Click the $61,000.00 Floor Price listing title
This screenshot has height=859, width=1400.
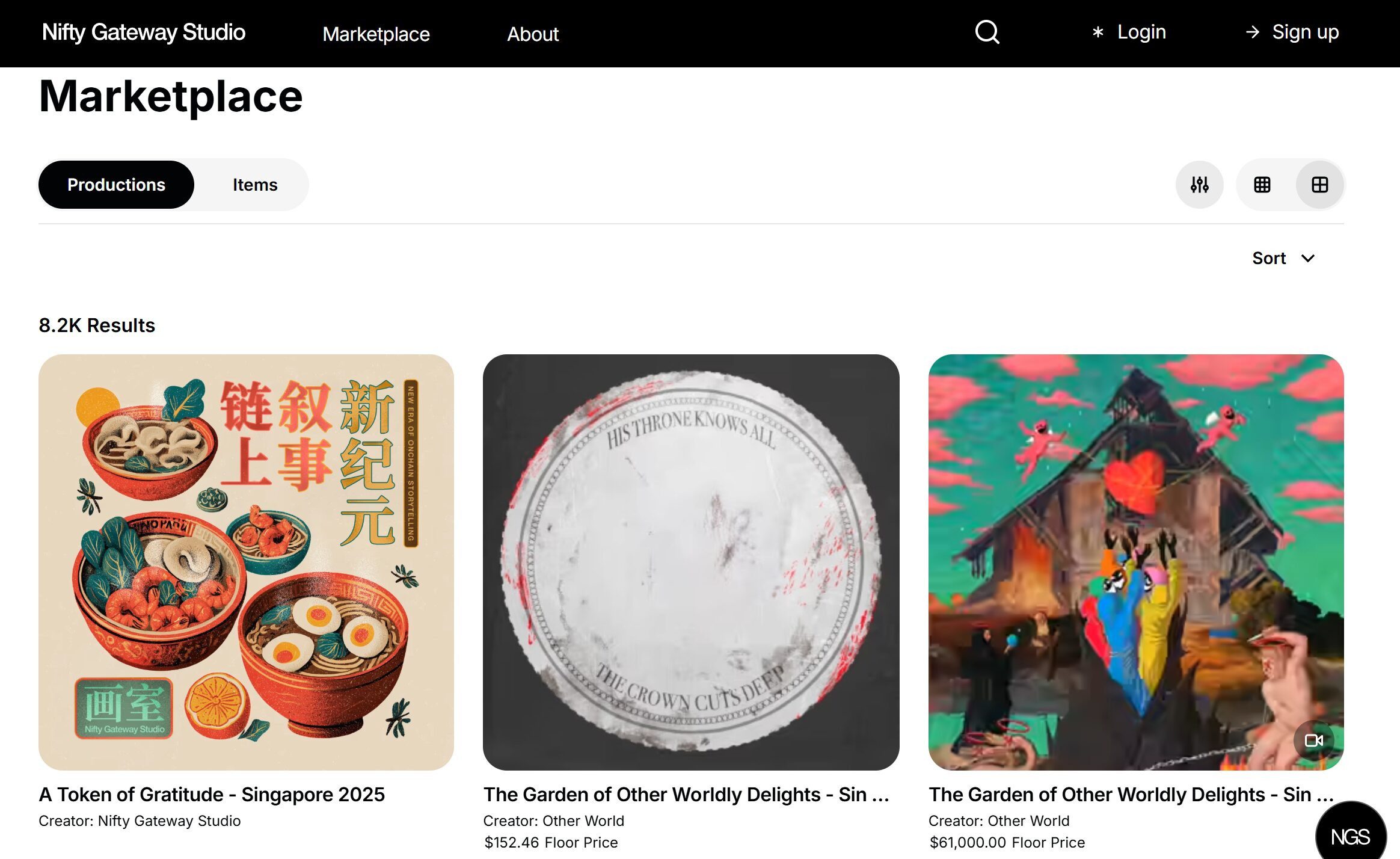[x=1131, y=794]
